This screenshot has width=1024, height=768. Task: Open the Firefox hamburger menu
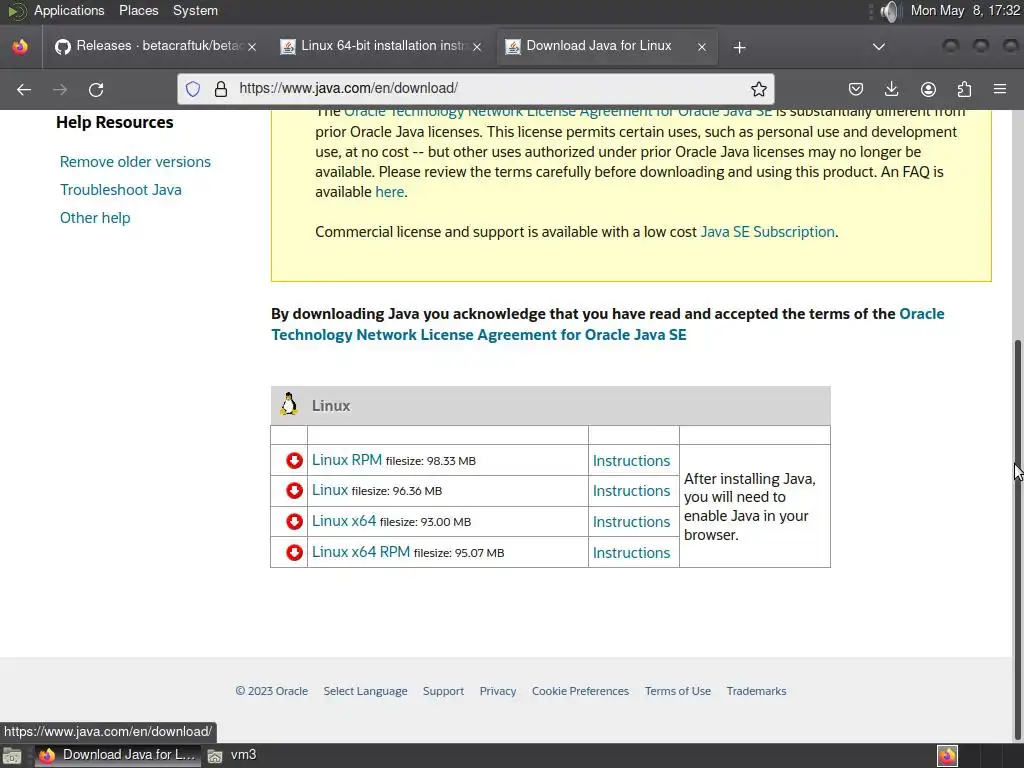(x=1000, y=89)
